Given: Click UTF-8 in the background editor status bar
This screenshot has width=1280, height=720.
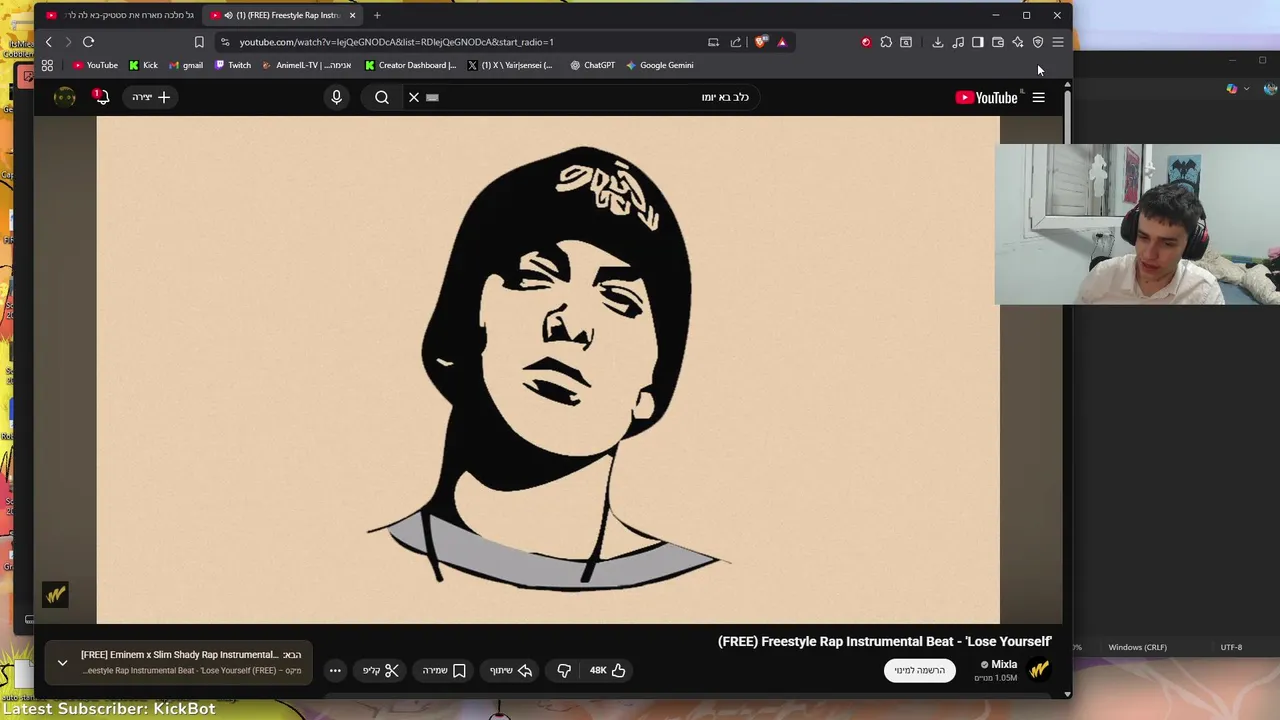Looking at the screenshot, I should [1231, 647].
